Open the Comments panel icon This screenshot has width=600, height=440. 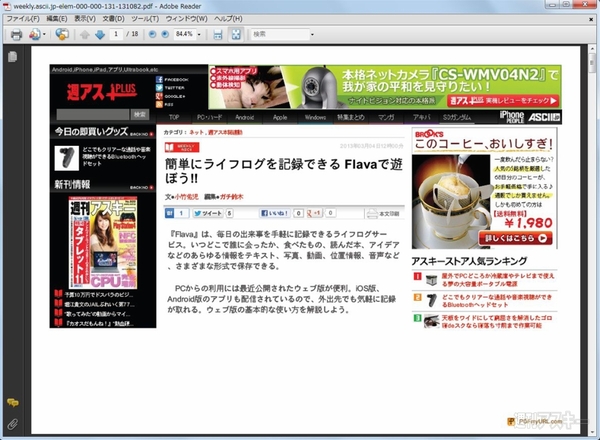coord(13,403)
